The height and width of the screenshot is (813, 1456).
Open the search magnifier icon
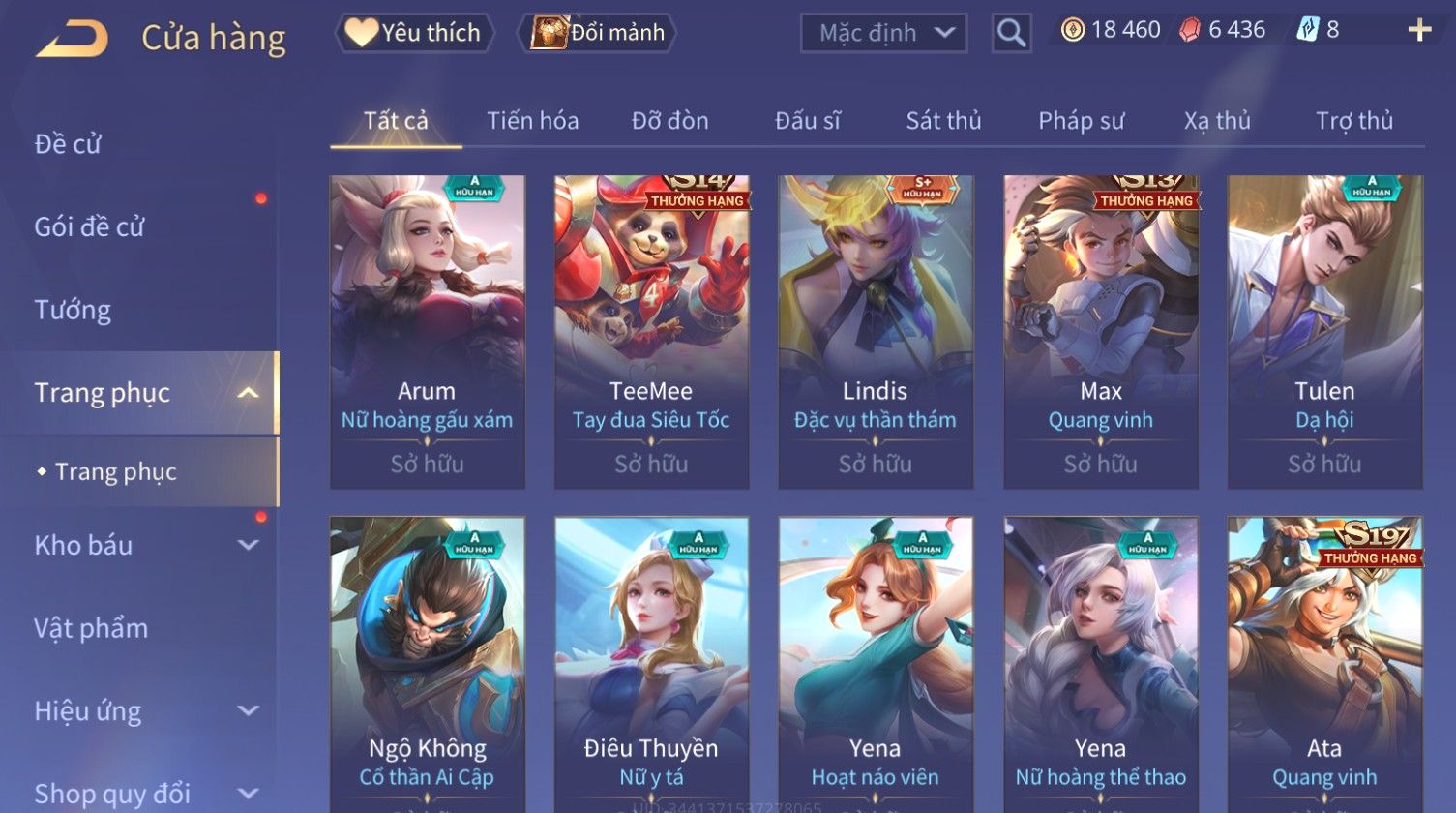click(1011, 33)
